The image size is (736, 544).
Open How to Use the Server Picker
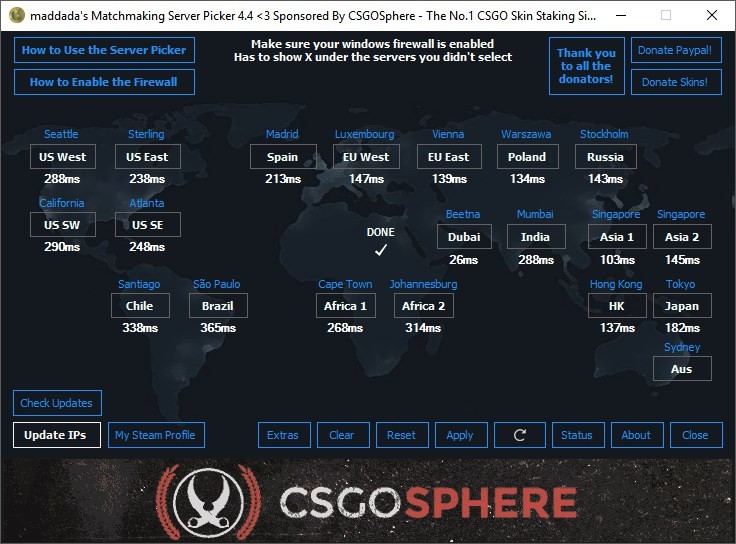pos(104,50)
